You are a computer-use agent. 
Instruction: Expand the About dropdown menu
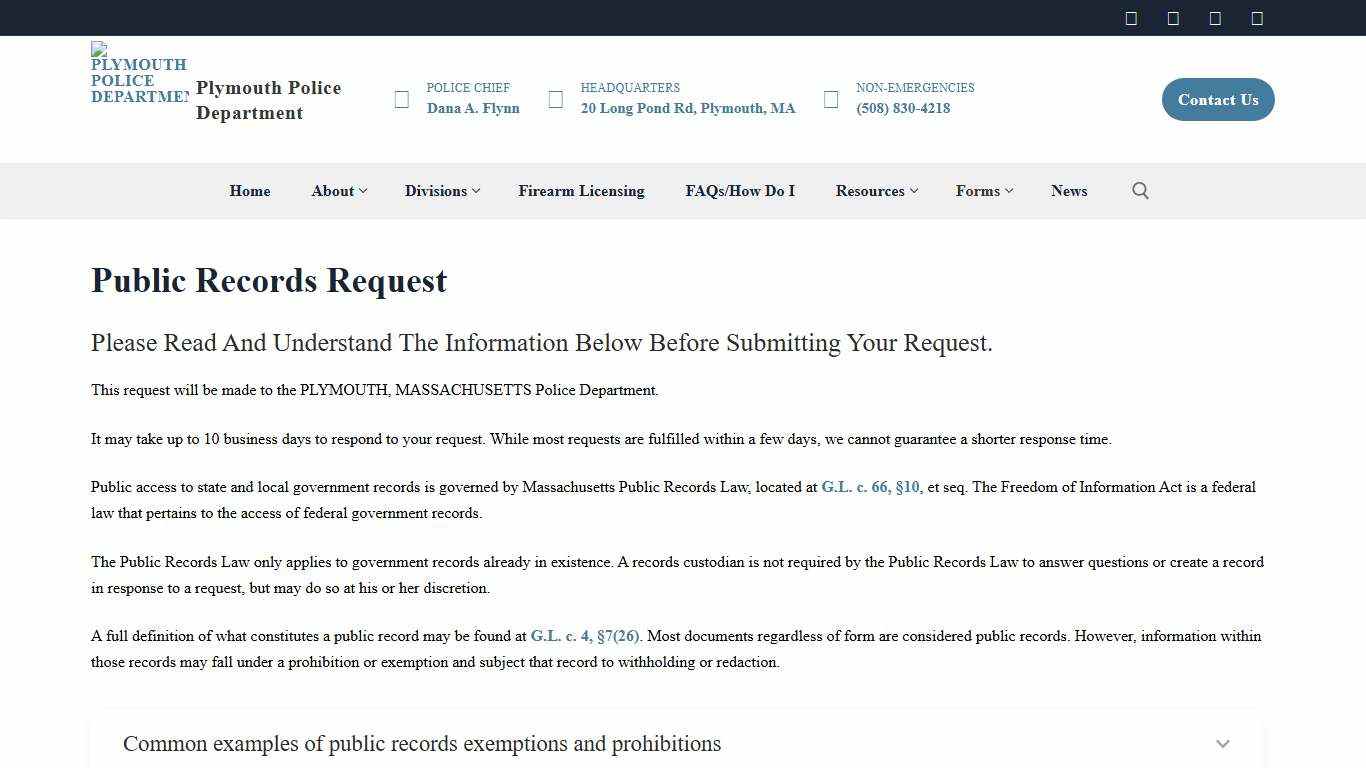338,190
